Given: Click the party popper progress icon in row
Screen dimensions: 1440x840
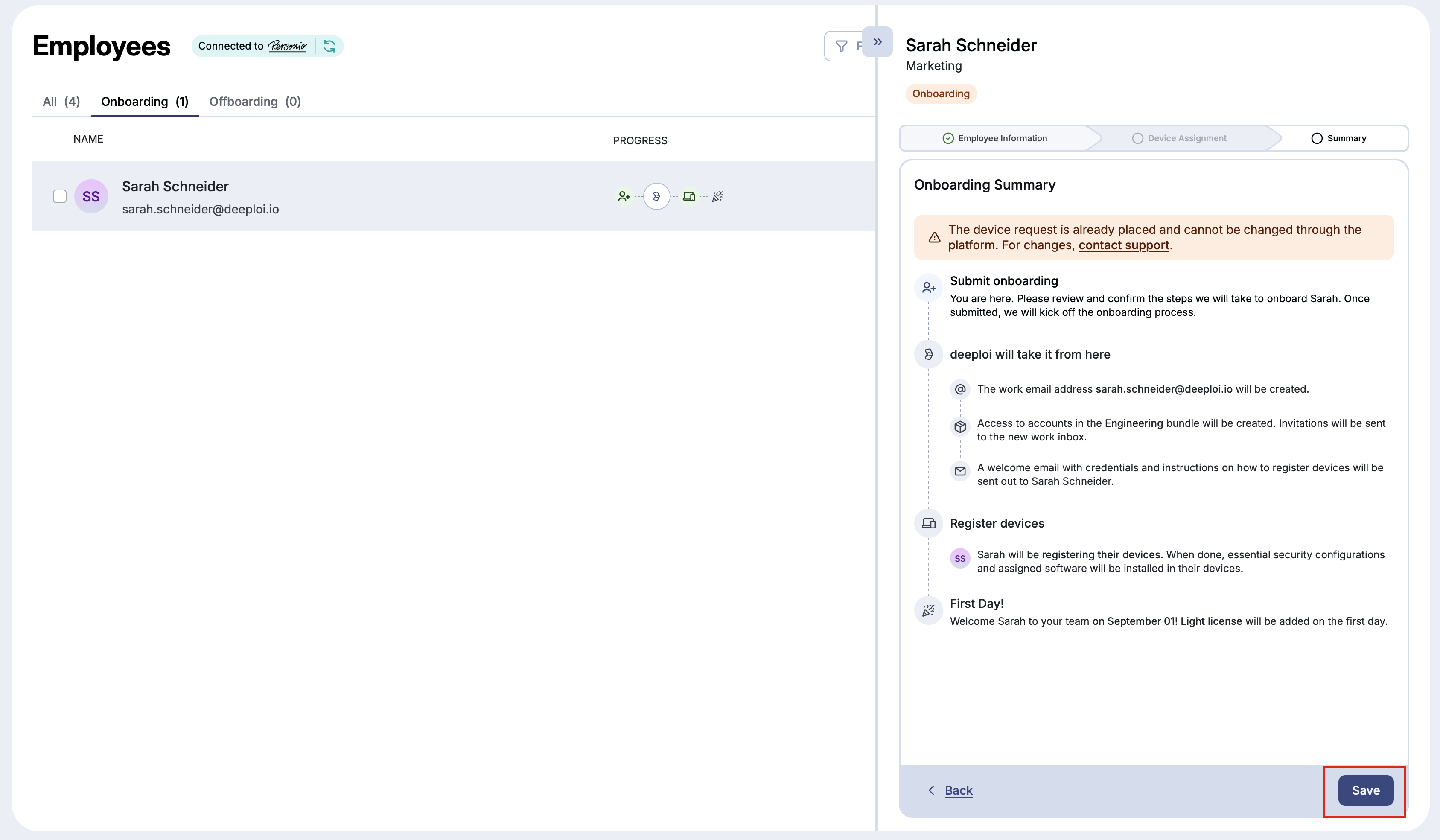Looking at the screenshot, I should (x=718, y=196).
